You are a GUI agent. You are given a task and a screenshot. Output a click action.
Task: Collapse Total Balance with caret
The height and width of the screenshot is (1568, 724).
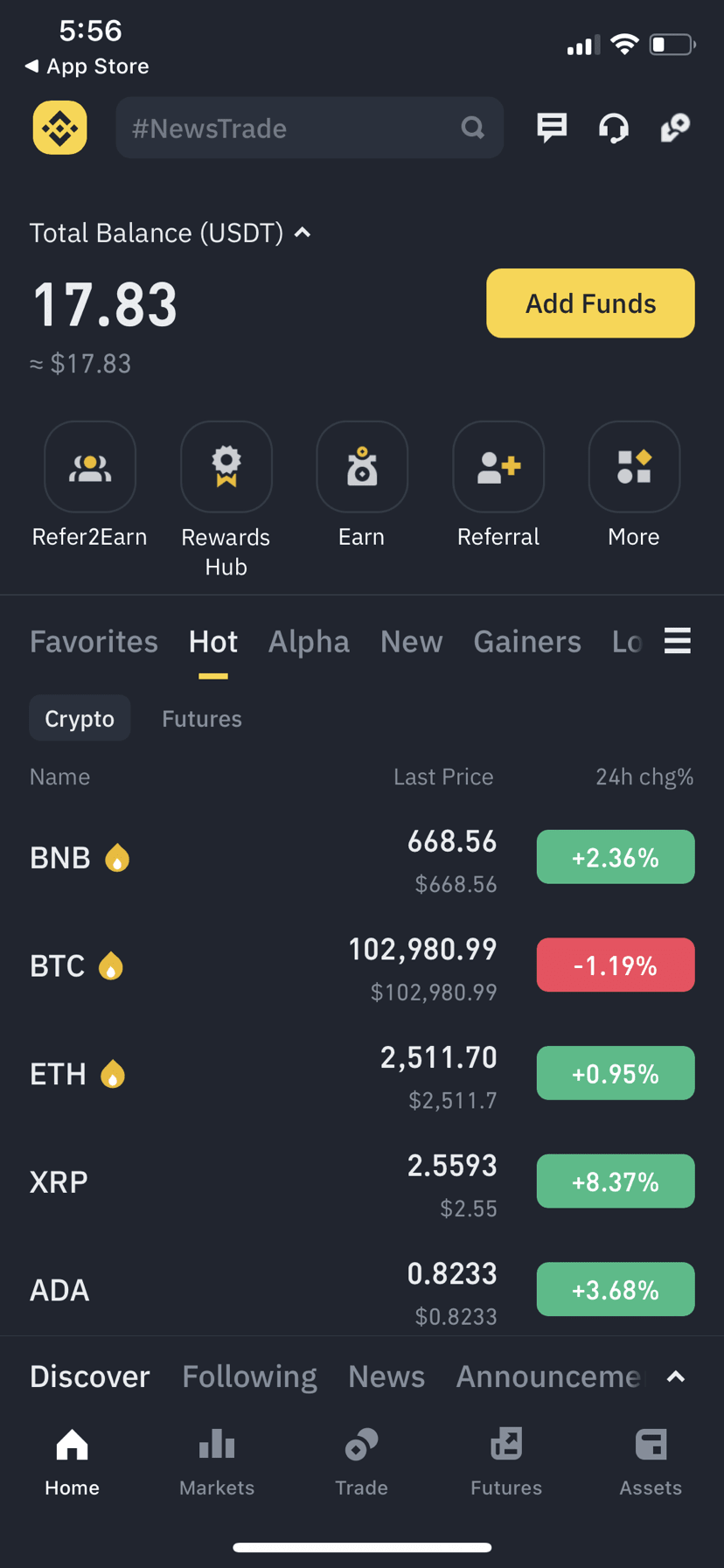[x=303, y=233]
